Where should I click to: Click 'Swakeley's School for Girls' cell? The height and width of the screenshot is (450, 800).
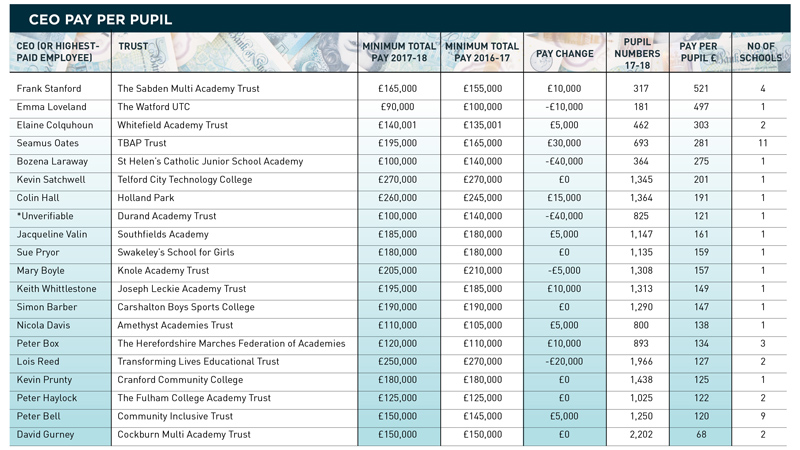point(176,253)
